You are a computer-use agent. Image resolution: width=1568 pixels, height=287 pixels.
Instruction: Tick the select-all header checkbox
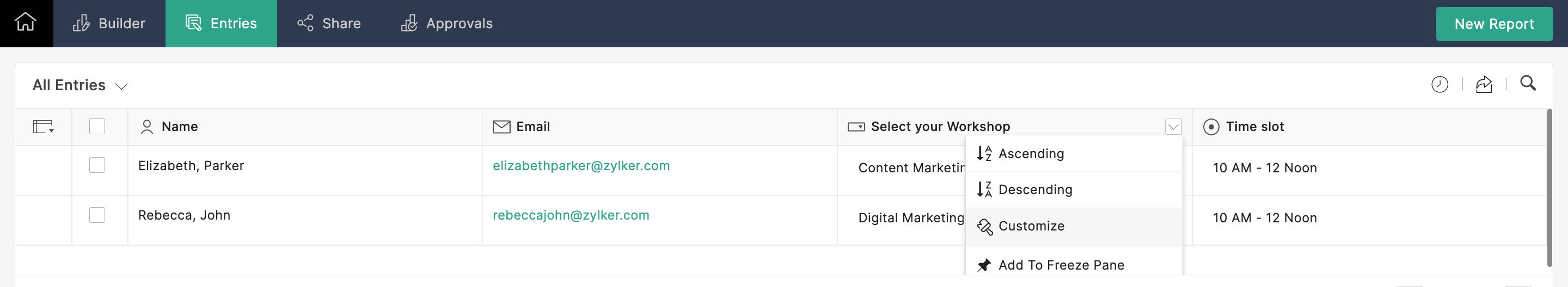[97, 127]
